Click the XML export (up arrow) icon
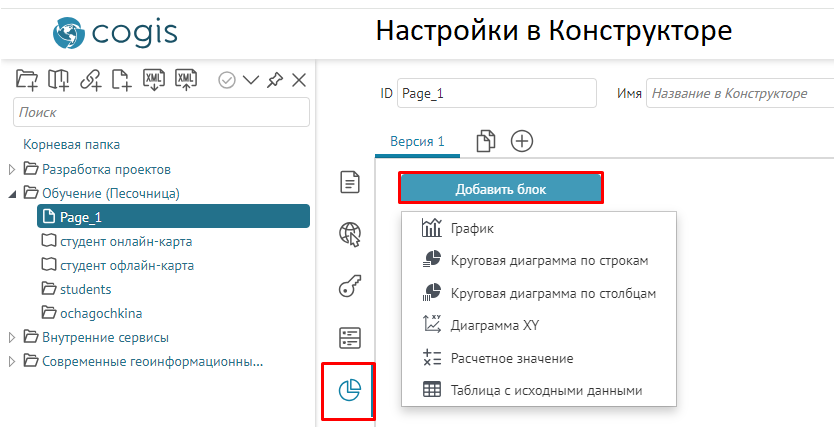The height and width of the screenshot is (427, 834). pos(185,80)
